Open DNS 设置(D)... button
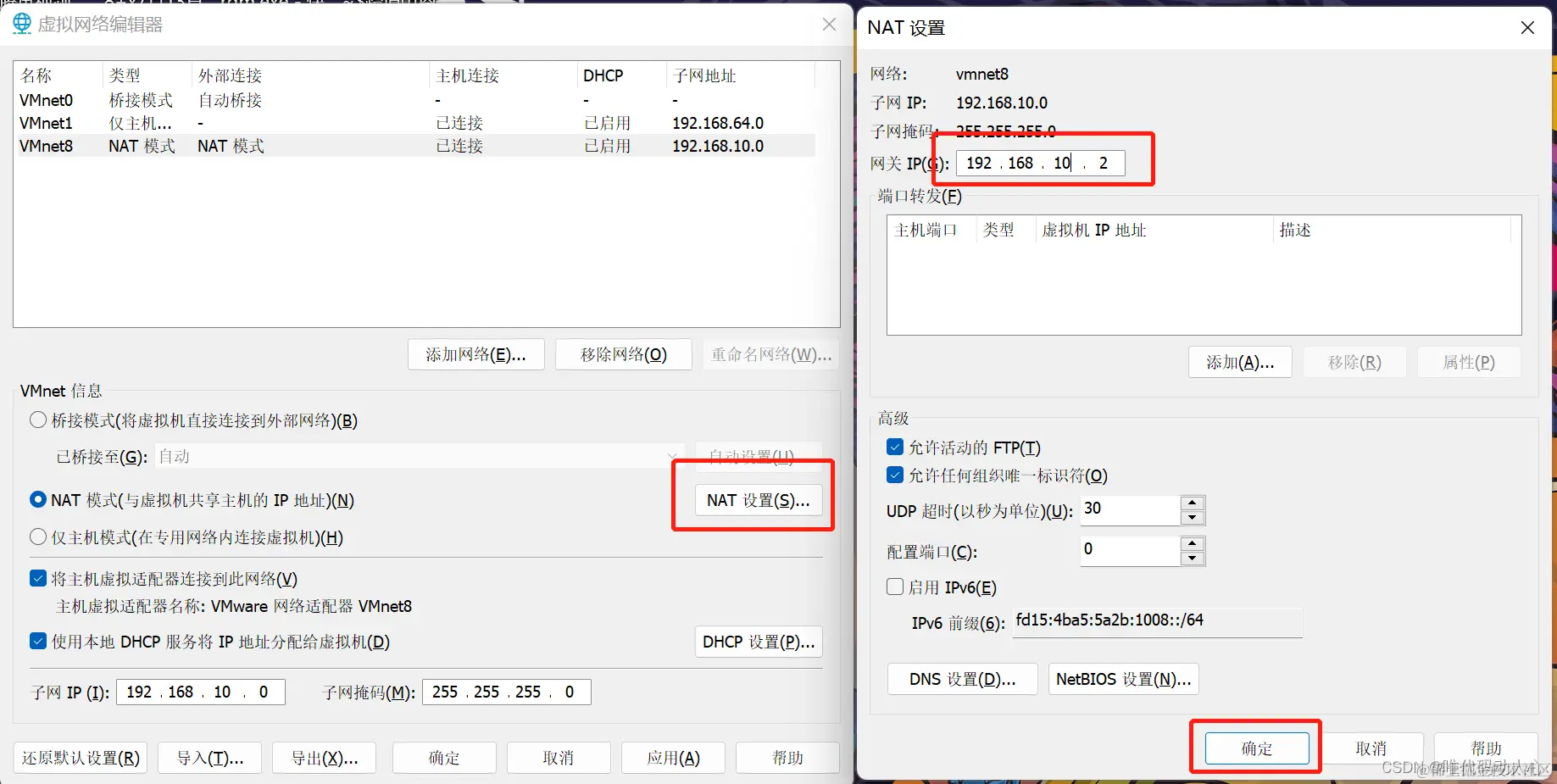 962,679
